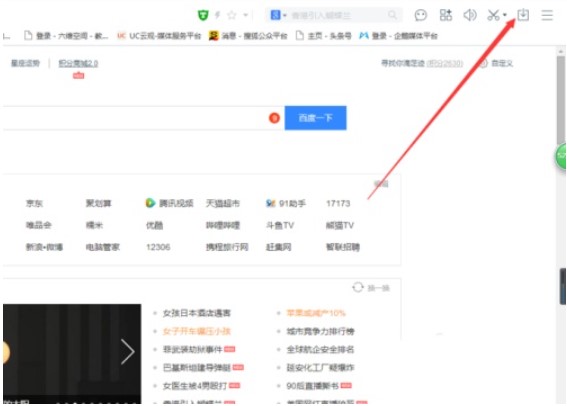This screenshot has height=406, width=567.
Task: Open the 京东 site link
Action: tap(34, 204)
